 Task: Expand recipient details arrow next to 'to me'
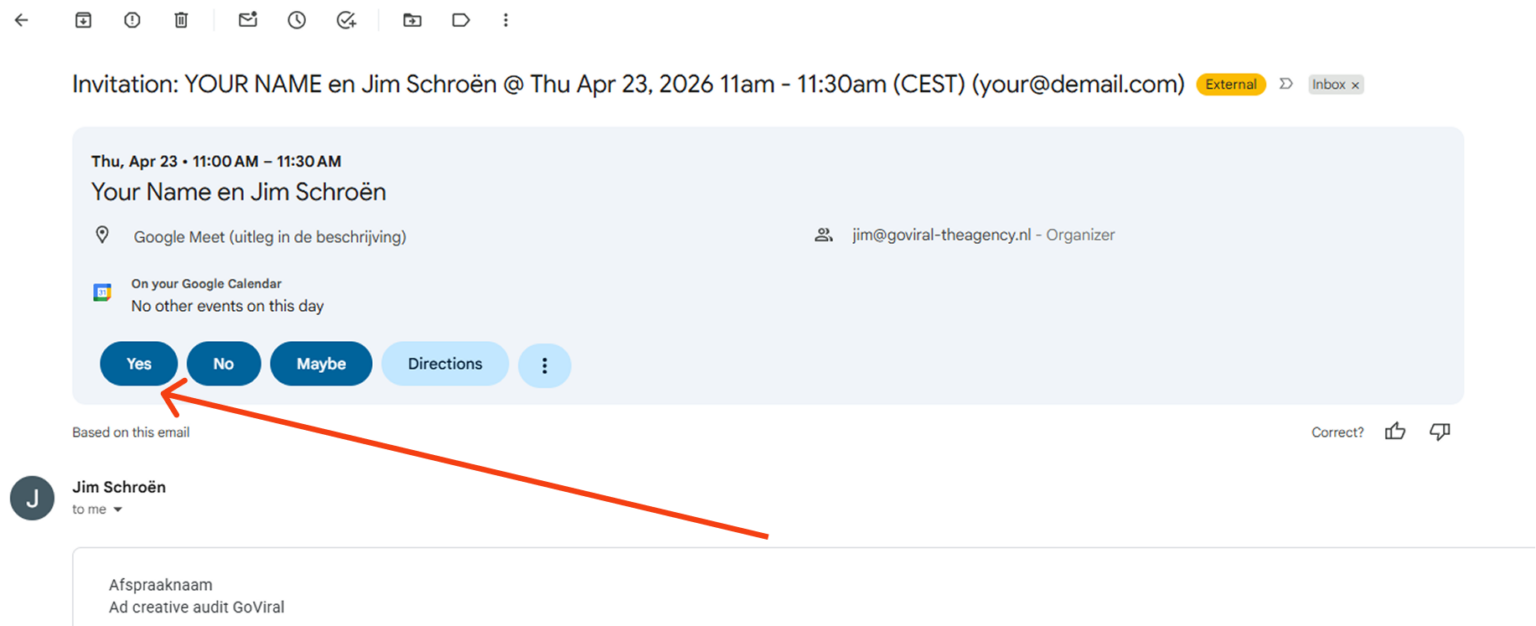click(x=118, y=510)
